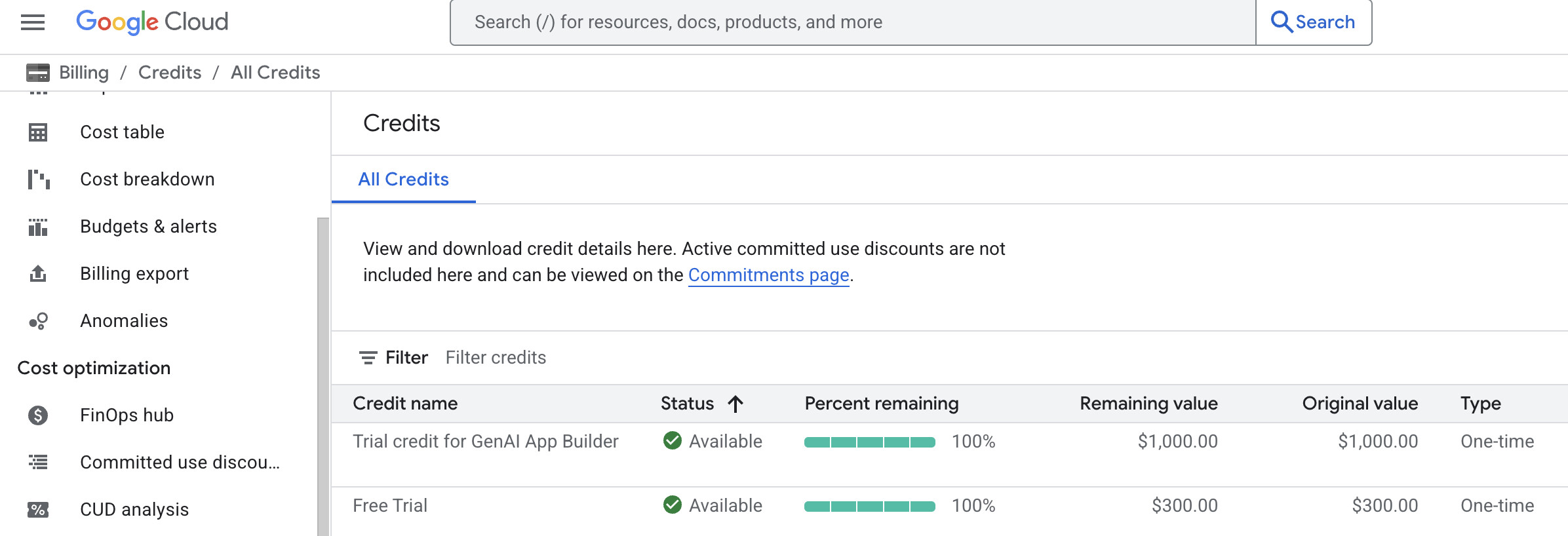Click the Search button
The width and height of the screenshot is (1568, 536).
(1313, 22)
